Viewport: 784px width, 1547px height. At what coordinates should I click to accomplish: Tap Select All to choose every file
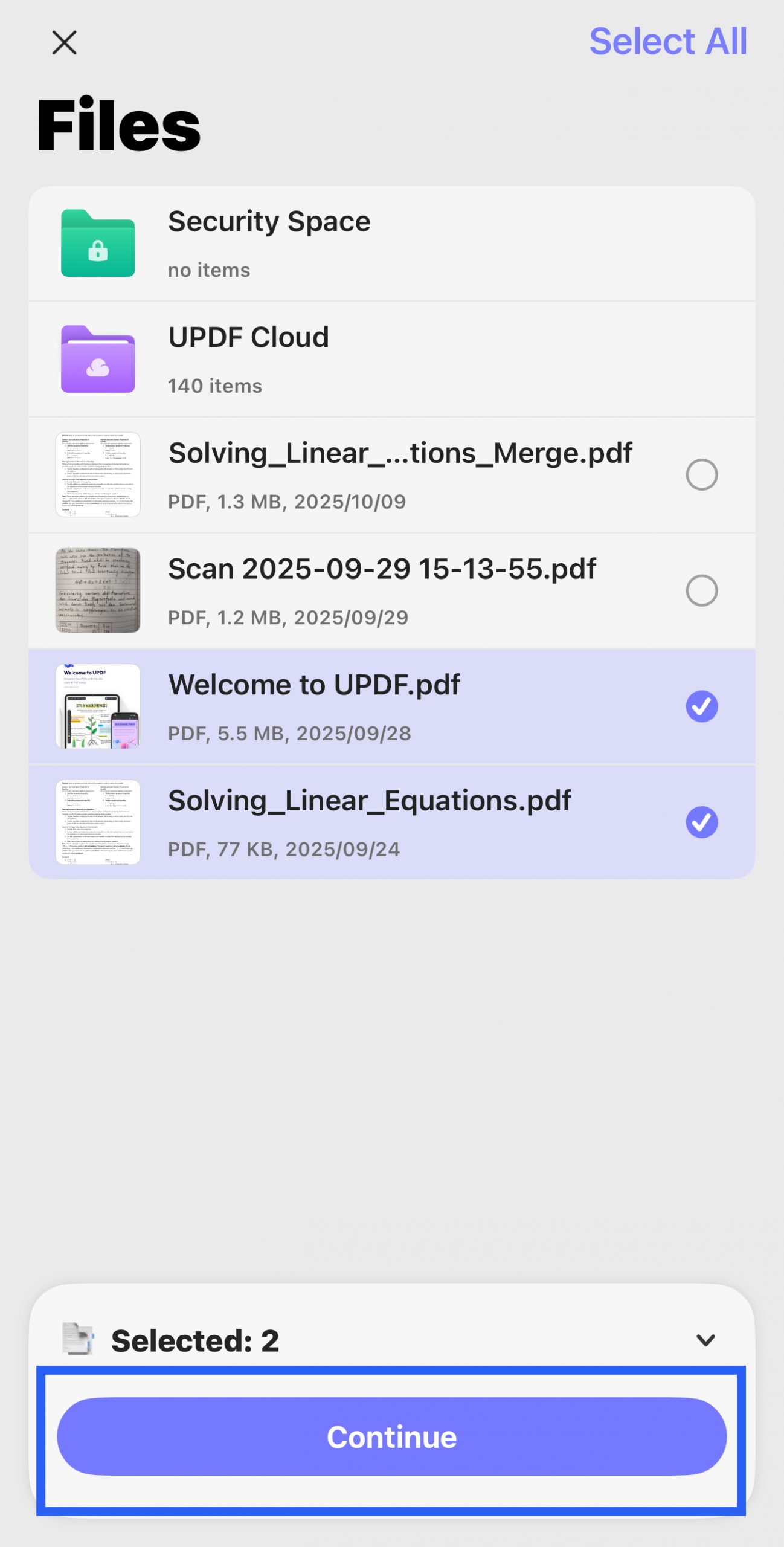coord(669,41)
